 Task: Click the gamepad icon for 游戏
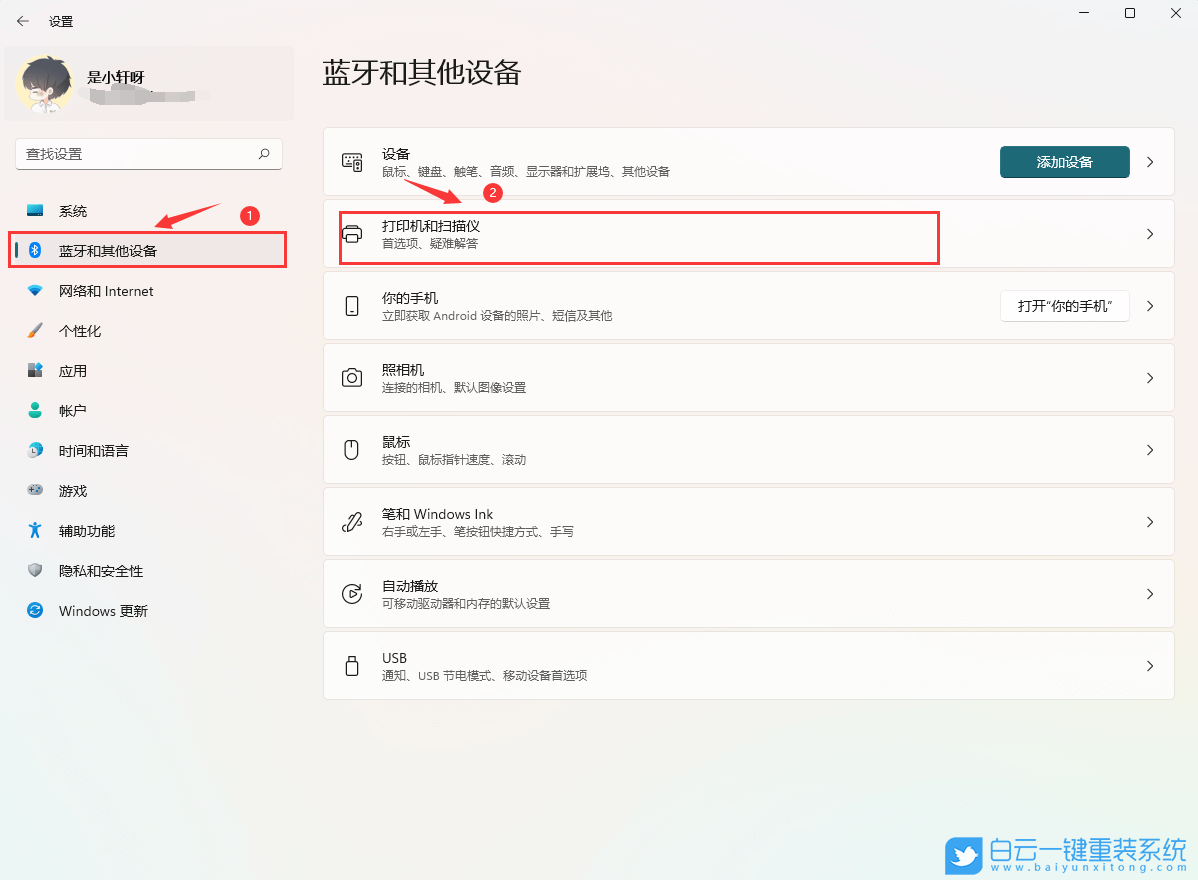tap(33, 490)
